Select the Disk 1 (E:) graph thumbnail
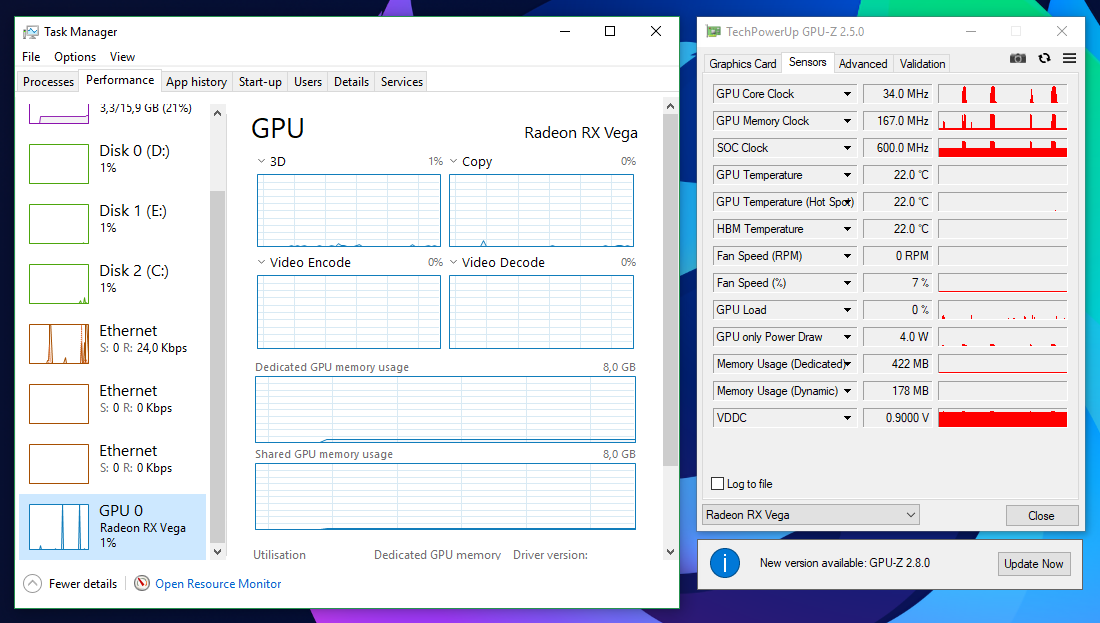Viewport: 1100px width, 623px height. click(x=59, y=224)
